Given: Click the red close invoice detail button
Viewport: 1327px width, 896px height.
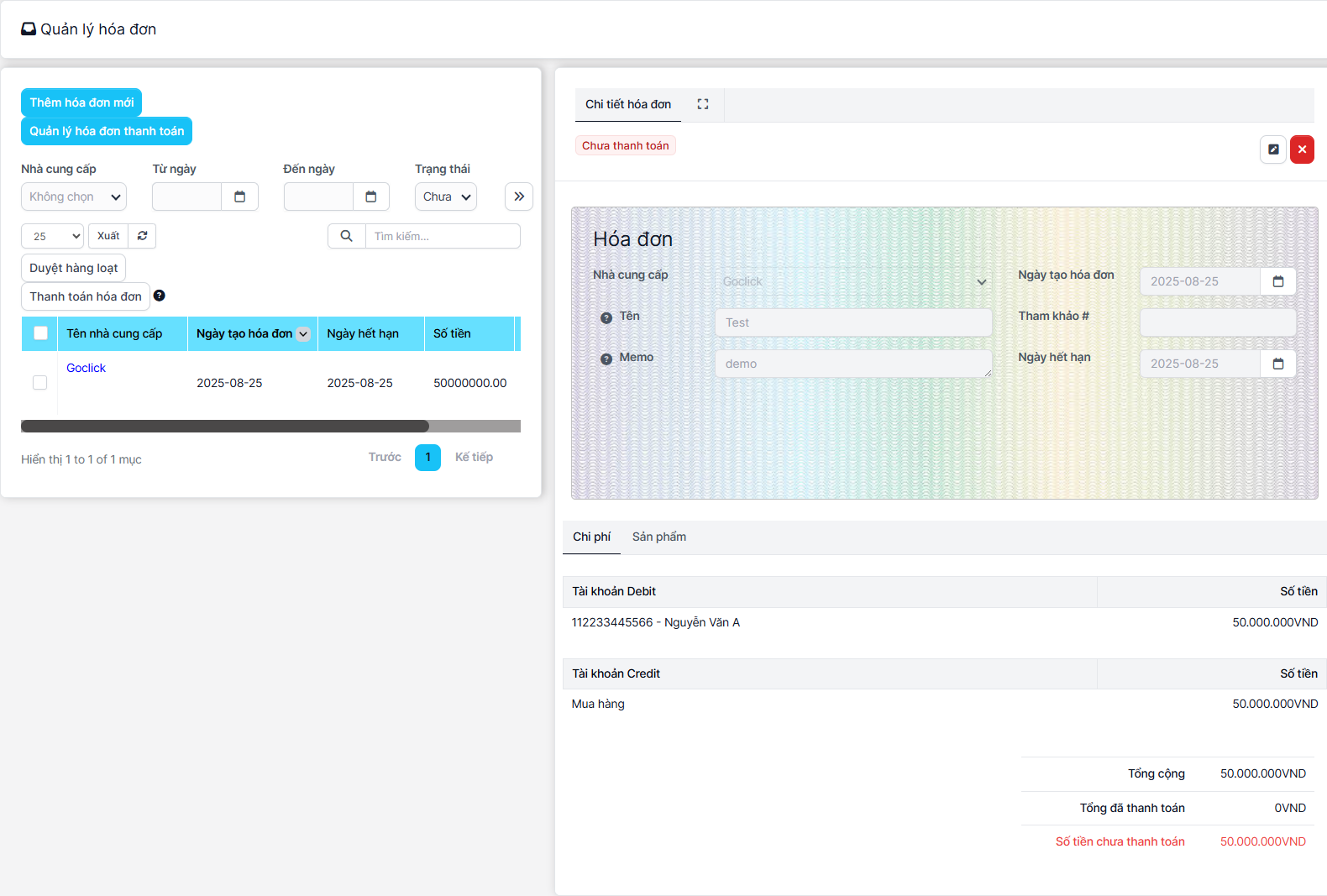Looking at the screenshot, I should pos(1302,149).
